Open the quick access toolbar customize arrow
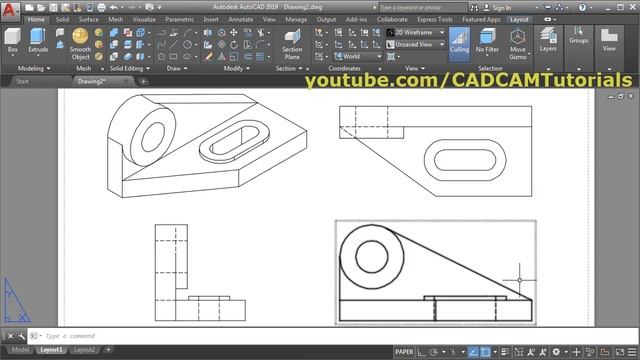Screen dimensions: 640x360 160,7
